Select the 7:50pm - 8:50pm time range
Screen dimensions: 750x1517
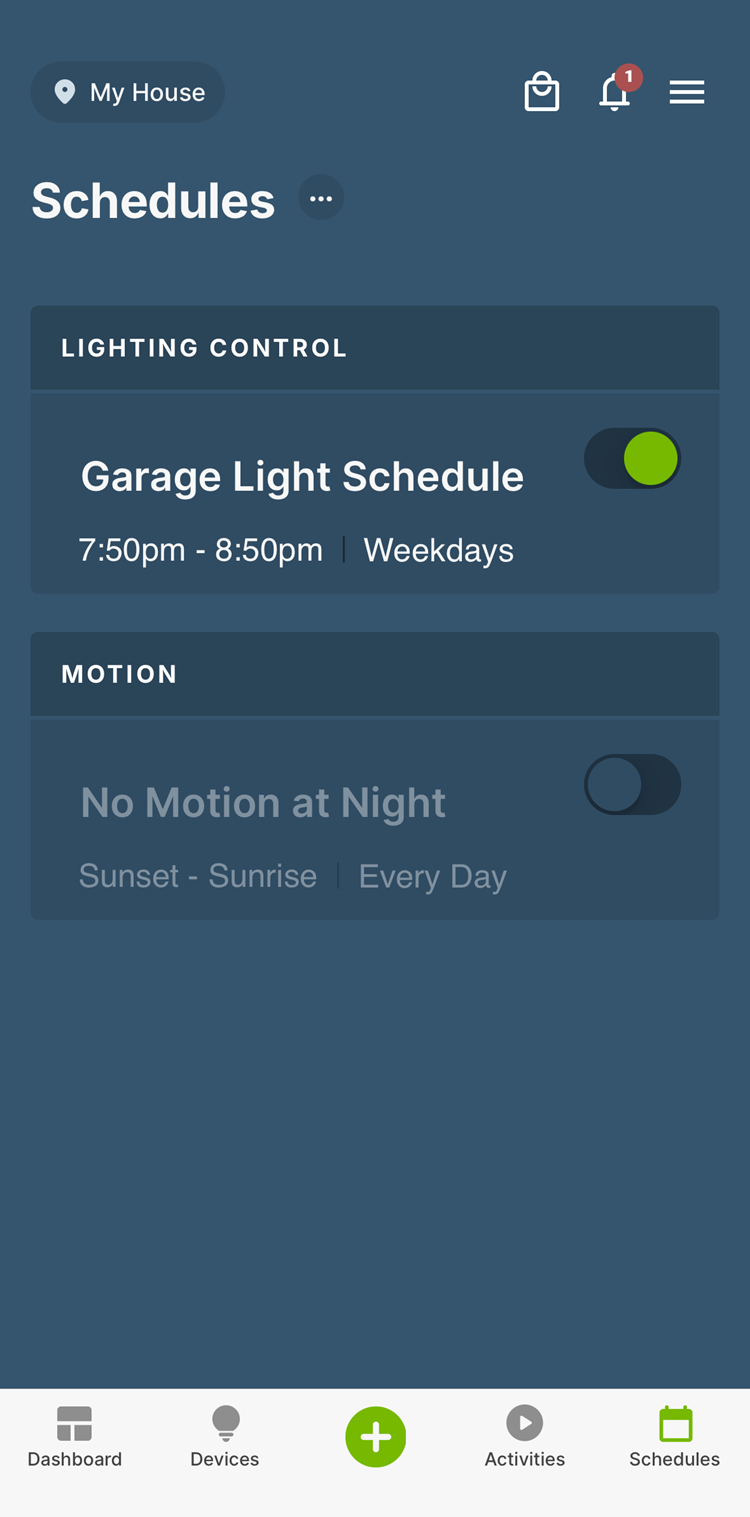(x=201, y=550)
